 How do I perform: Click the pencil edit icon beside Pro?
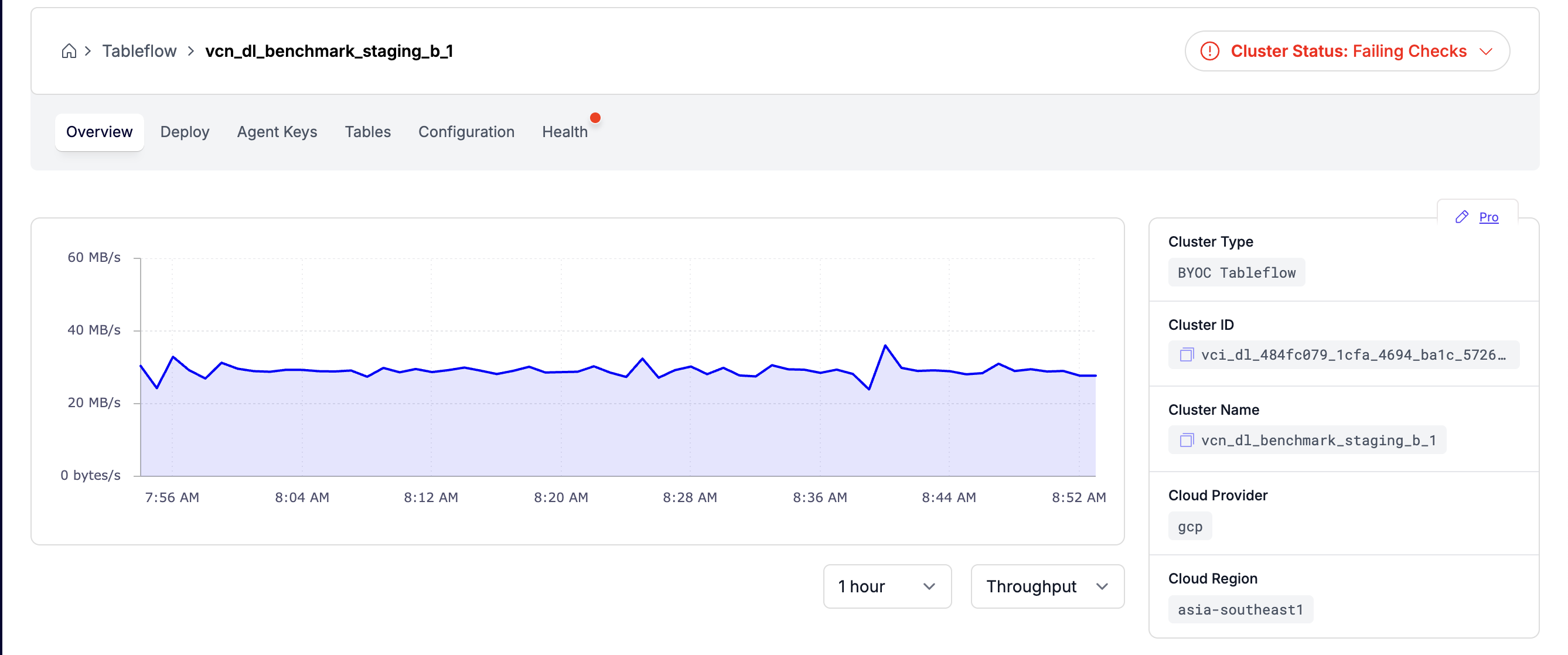coord(1461,217)
